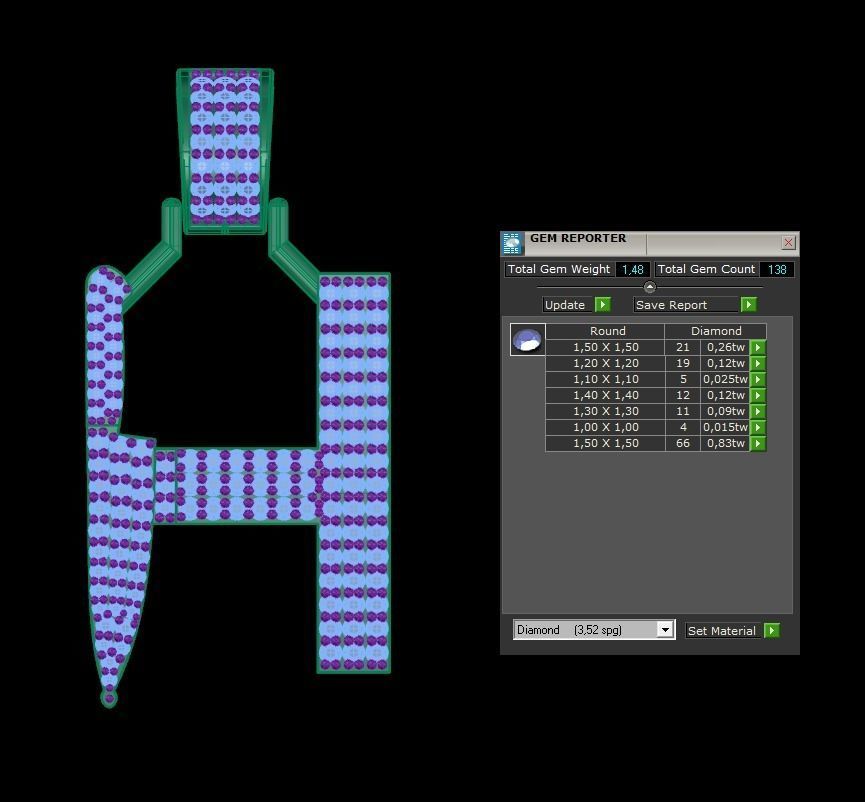Close the Gem Reporter panel
The height and width of the screenshot is (802, 865).
(x=788, y=242)
